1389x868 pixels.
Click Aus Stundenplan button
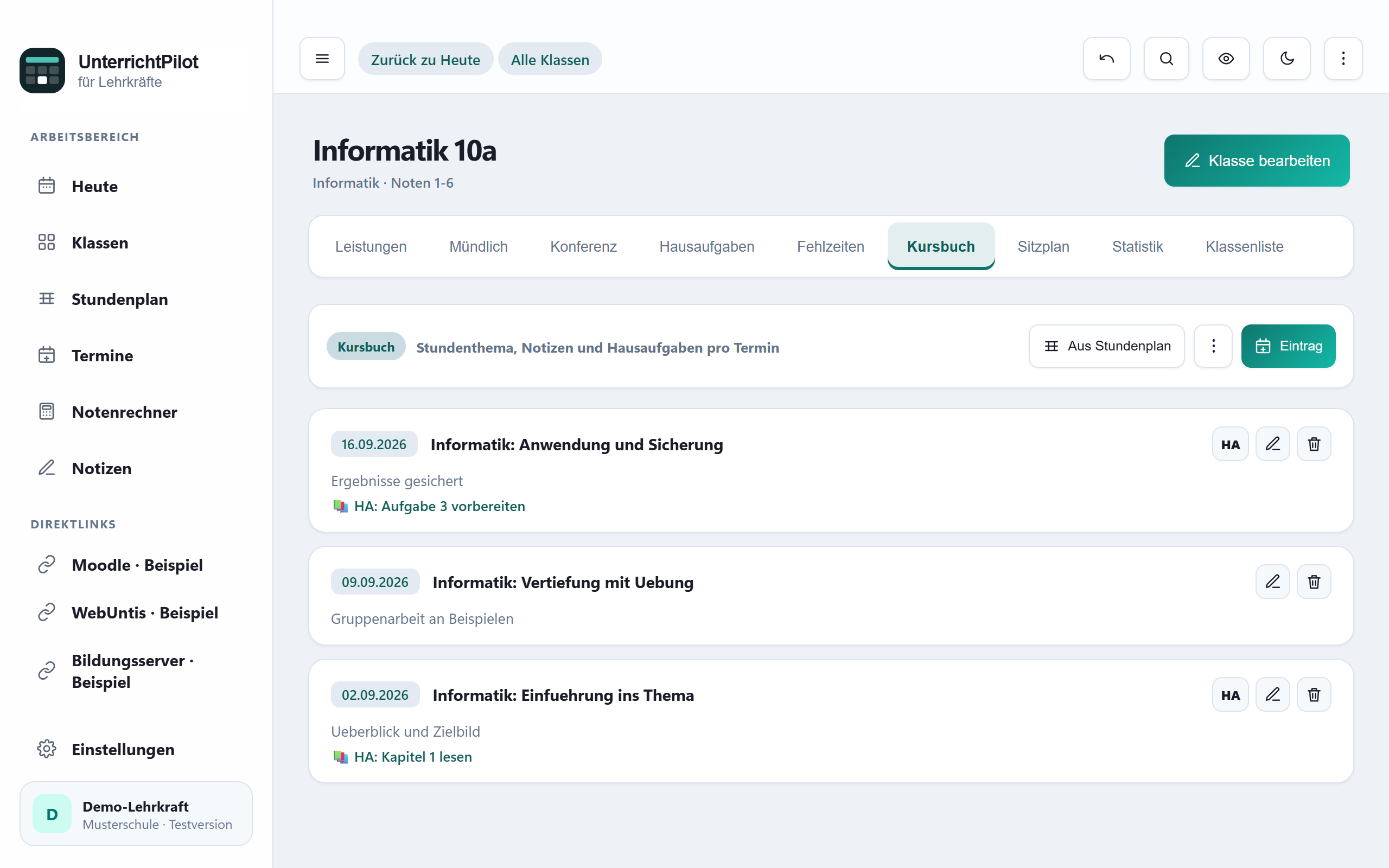pyautogui.click(x=1106, y=346)
